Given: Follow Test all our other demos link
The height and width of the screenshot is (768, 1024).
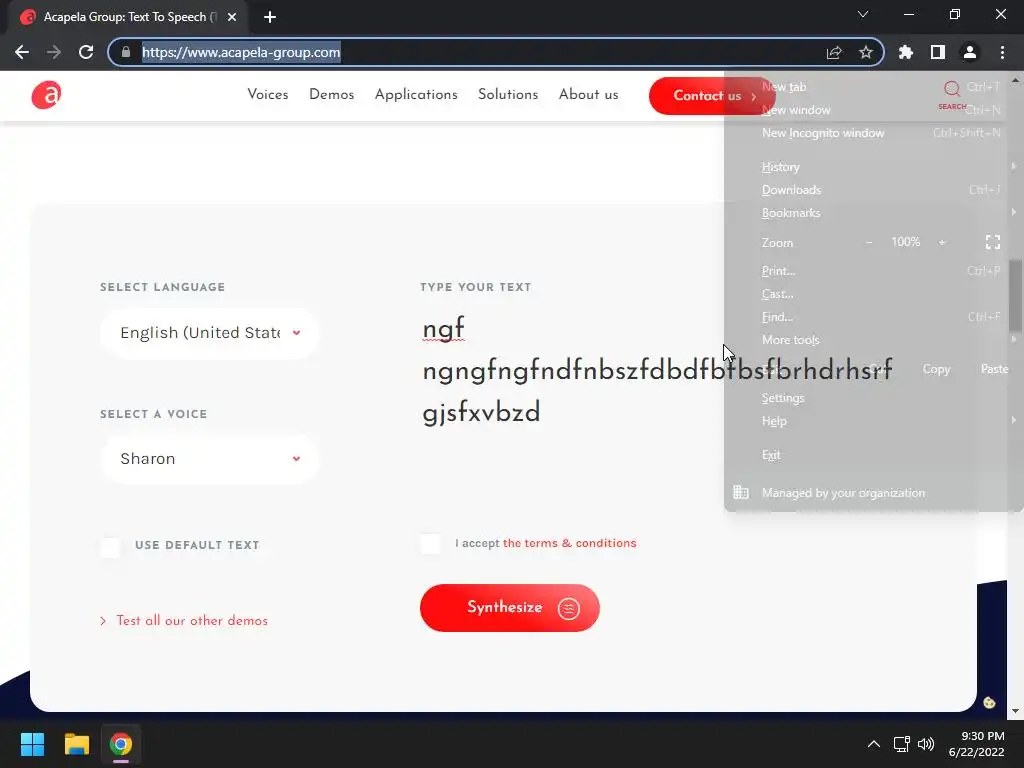Looking at the screenshot, I should click(x=192, y=621).
